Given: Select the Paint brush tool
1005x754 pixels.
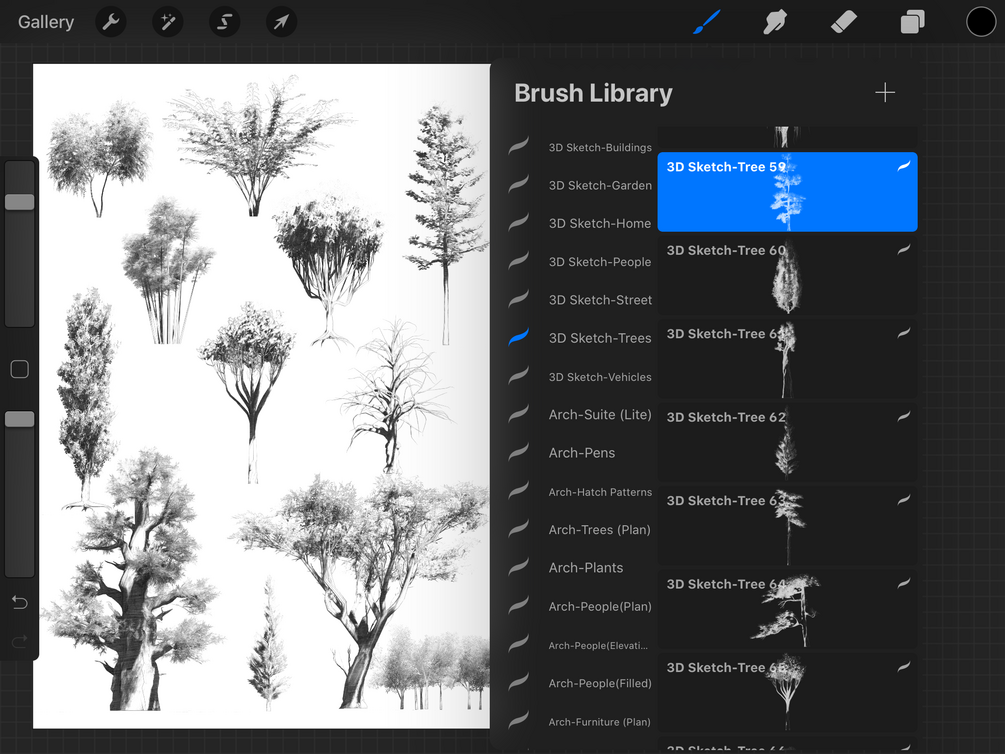Looking at the screenshot, I should click(707, 22).
